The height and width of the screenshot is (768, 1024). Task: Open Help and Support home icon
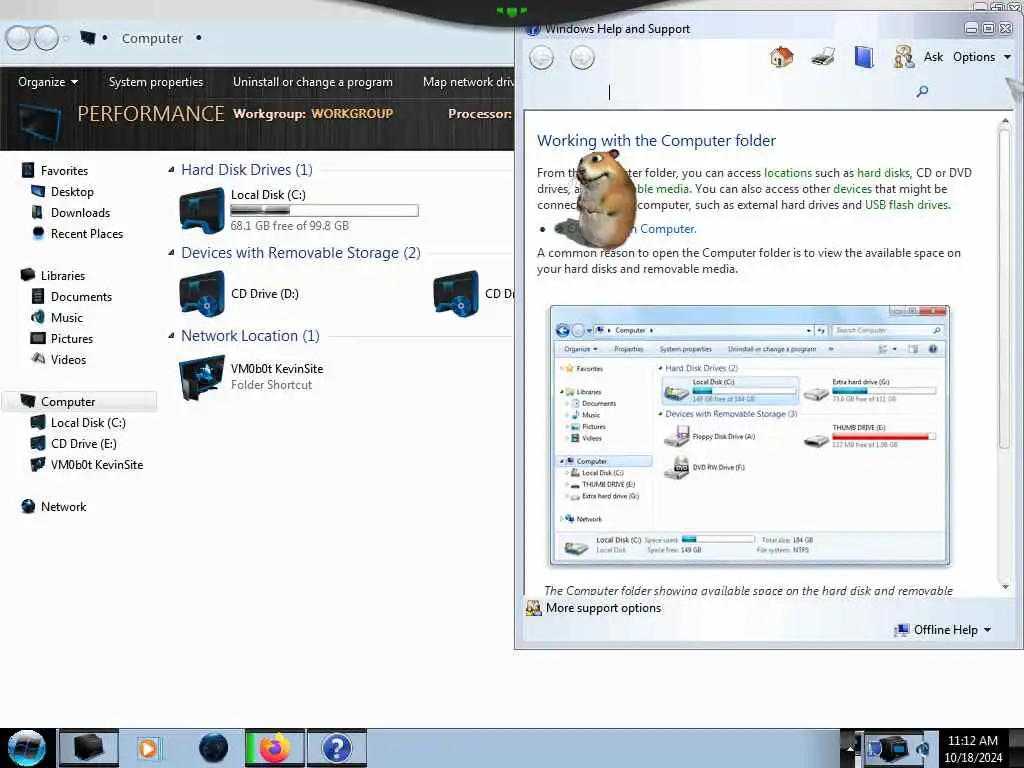(781, 57)
